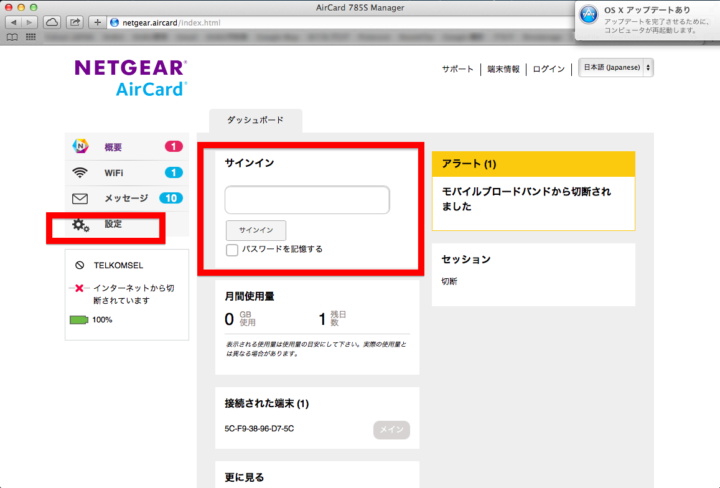Click the 接続された端末 (1) heading
The width and height of the screenshot is (720, 488).
pyautogui.click(x=267, y=404)
